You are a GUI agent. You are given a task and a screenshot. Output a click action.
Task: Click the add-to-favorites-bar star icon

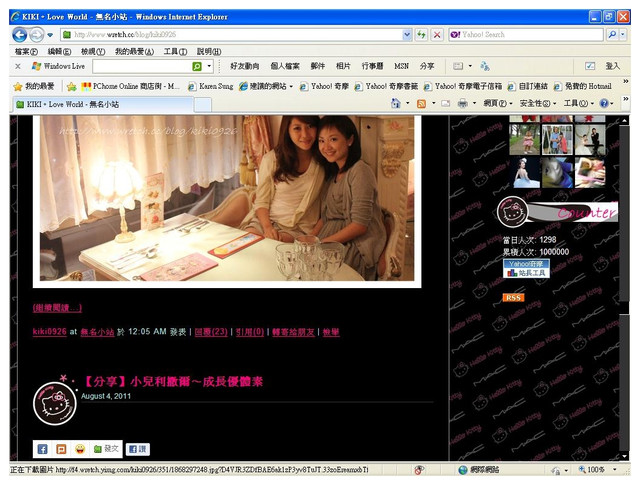click(x=71, y=86)
